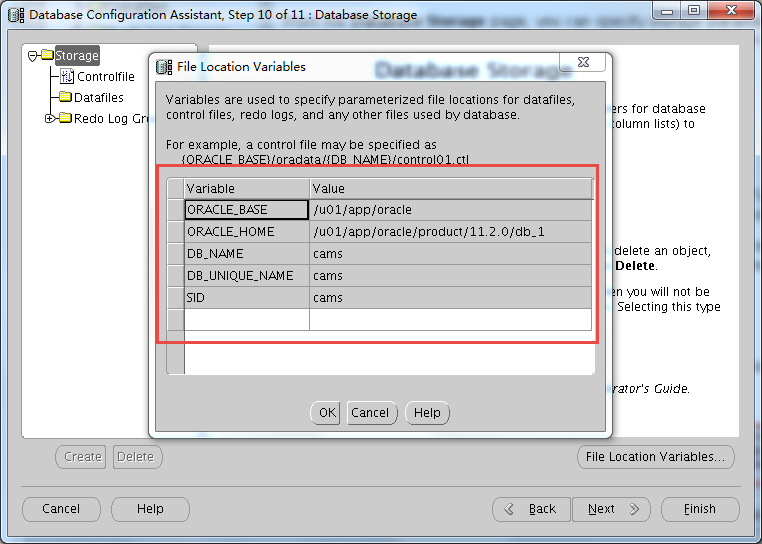762x544 pixels.
Task: Open Help in File Location Variables dialog
Action: 427,413
